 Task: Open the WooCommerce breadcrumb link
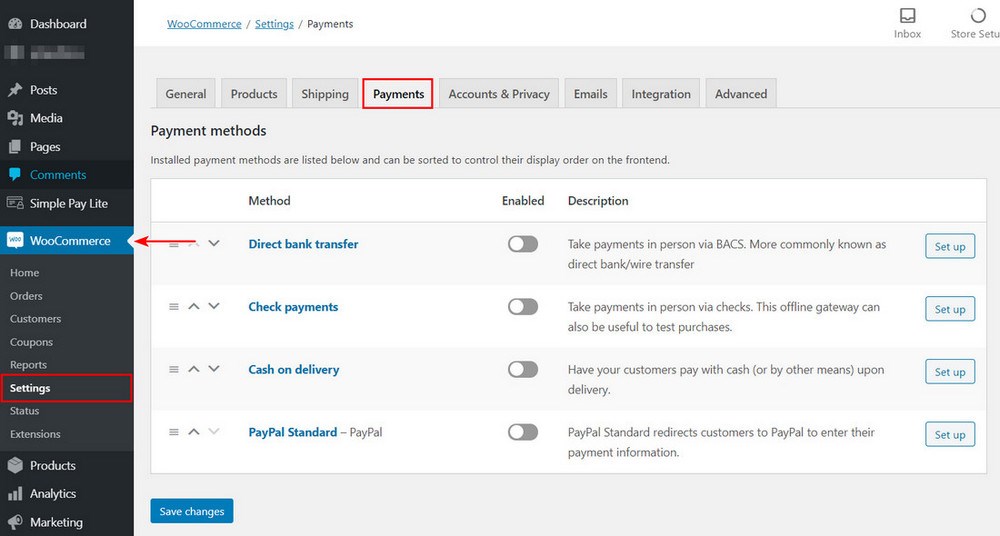point(204,24)
